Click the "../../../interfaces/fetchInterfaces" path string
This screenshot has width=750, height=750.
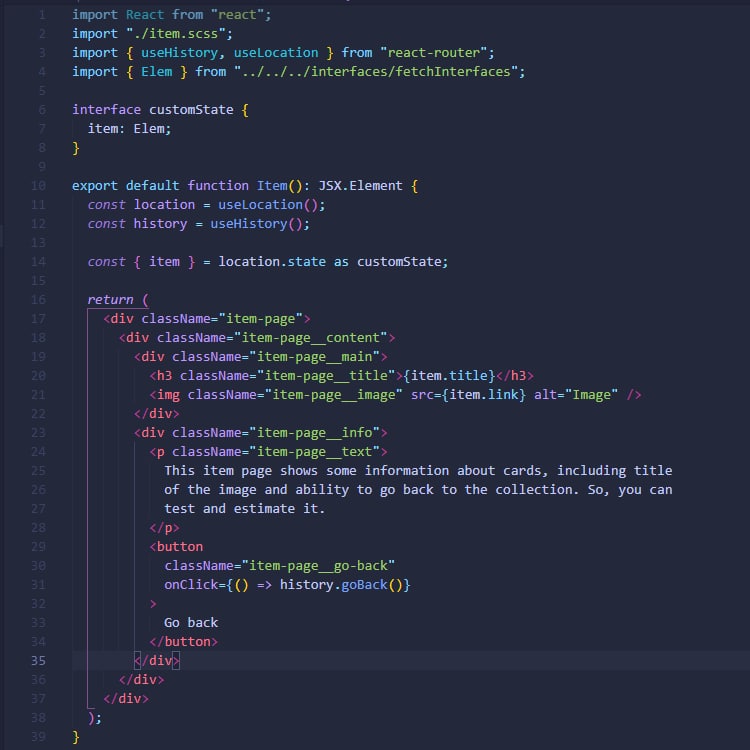376,72
